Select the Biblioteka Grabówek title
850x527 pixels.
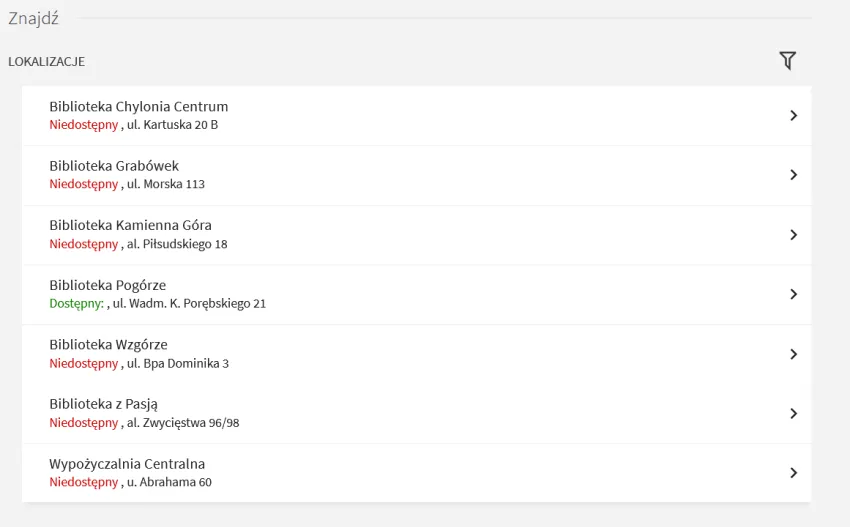tap(114, 166)
